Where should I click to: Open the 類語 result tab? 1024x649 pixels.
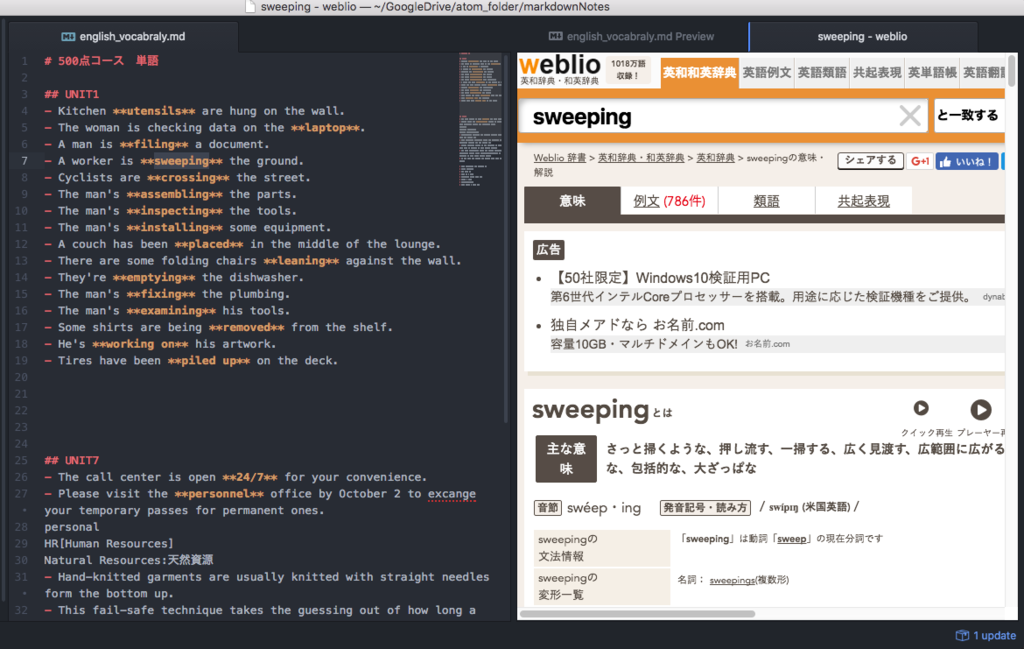(766, 201)
